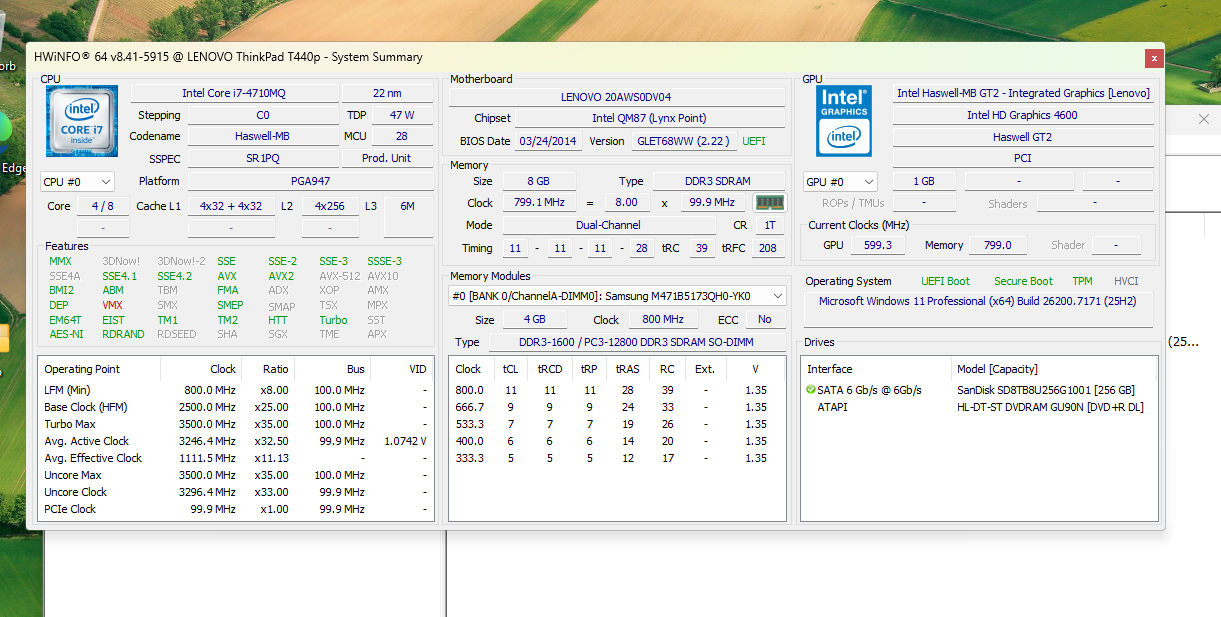Image resolution: width=1221 pixels, height=617 pixels.
Task: Click the 8 GB memory size field
Action: point(538,181)
